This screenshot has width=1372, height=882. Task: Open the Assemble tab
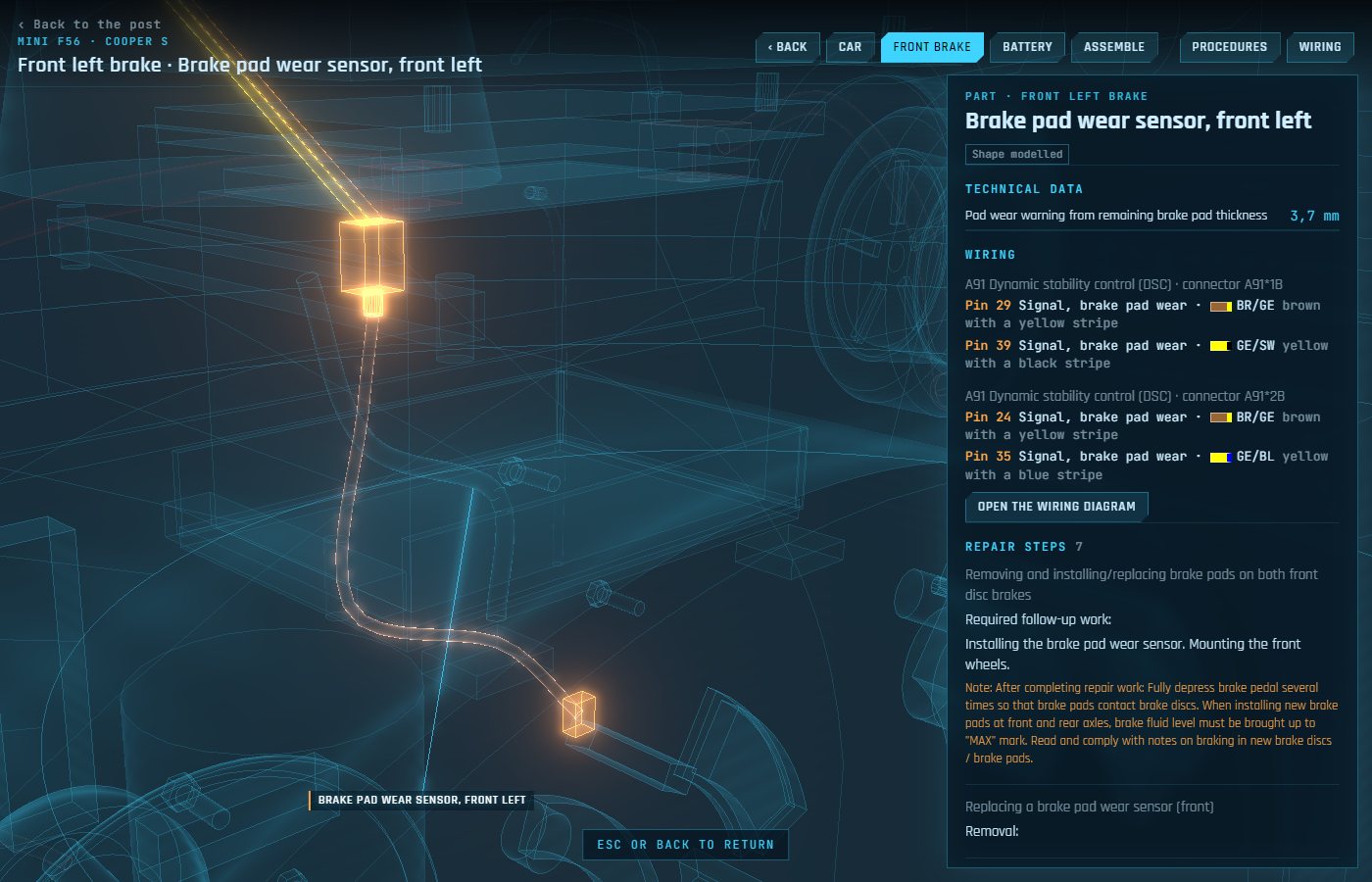tap(1113, 47)
